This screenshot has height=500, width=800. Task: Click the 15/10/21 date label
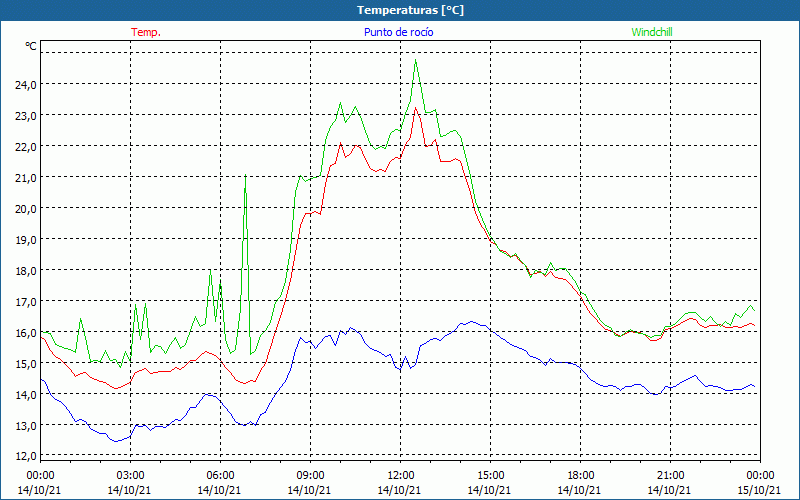[760, 490]
